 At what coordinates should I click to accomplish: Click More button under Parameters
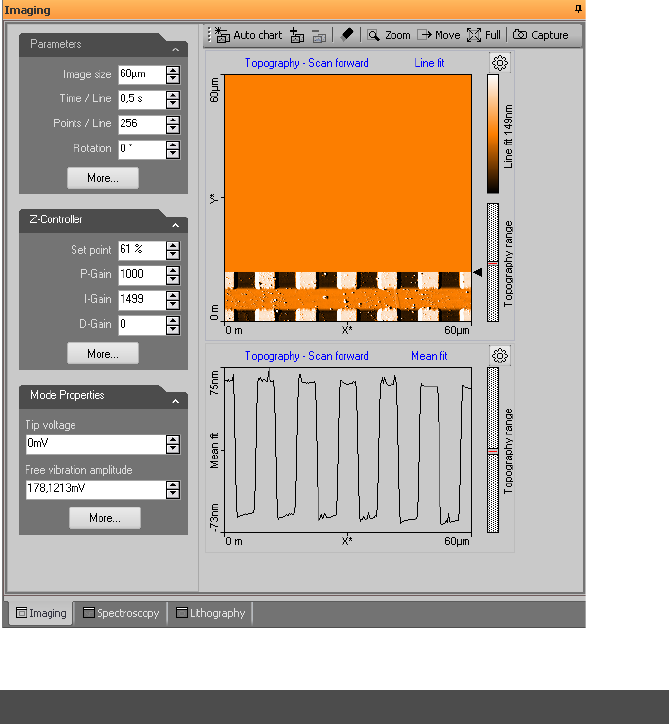tap(103, 178)
